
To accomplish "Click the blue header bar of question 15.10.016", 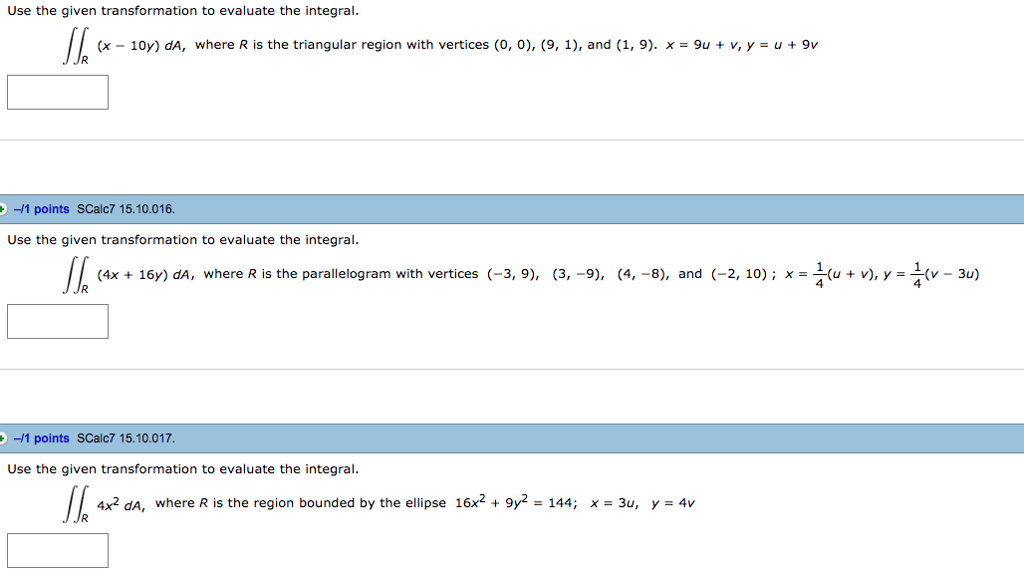I will click(512, 209).
